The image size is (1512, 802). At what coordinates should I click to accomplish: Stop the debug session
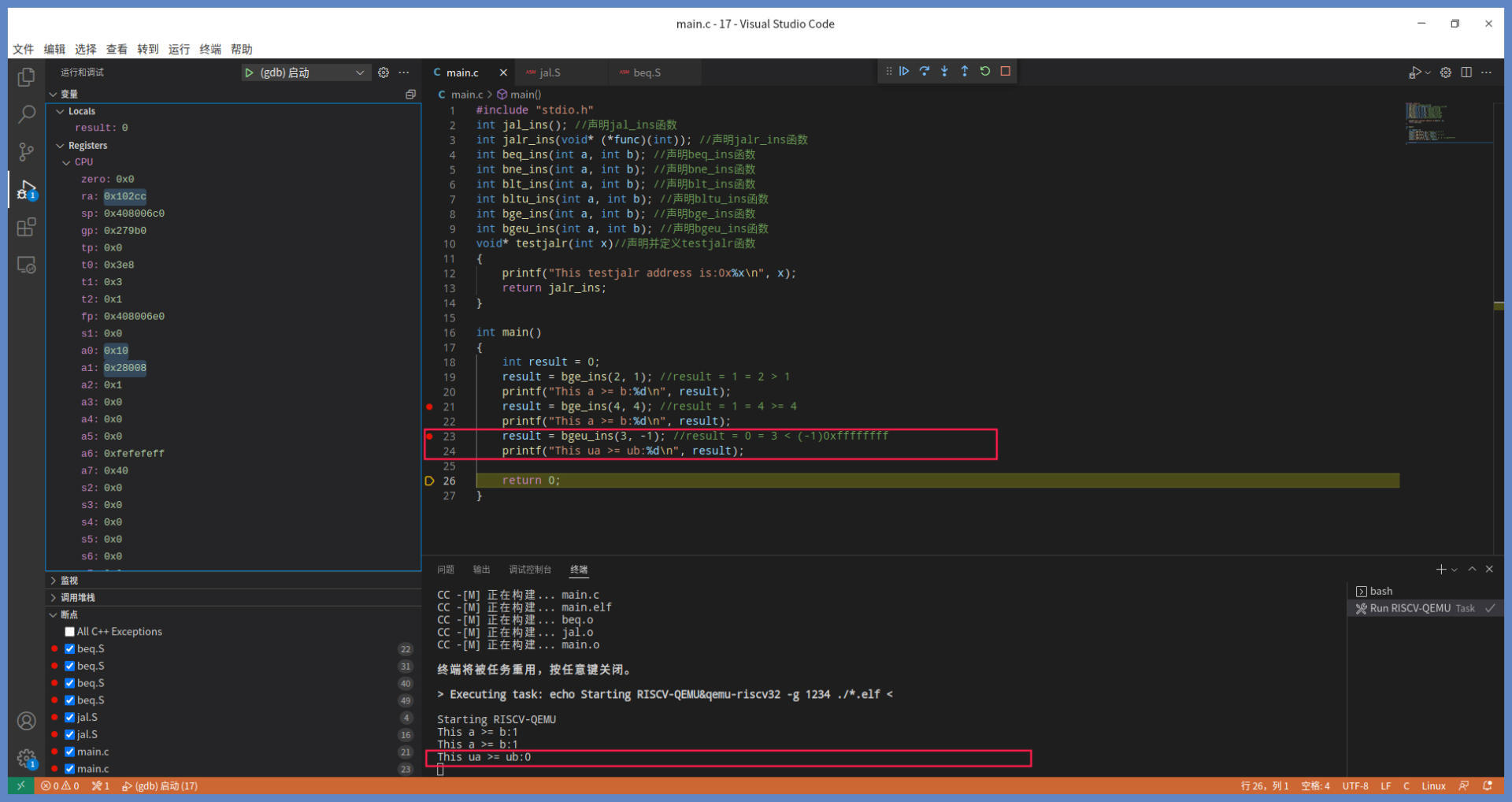coord(1006,71)
